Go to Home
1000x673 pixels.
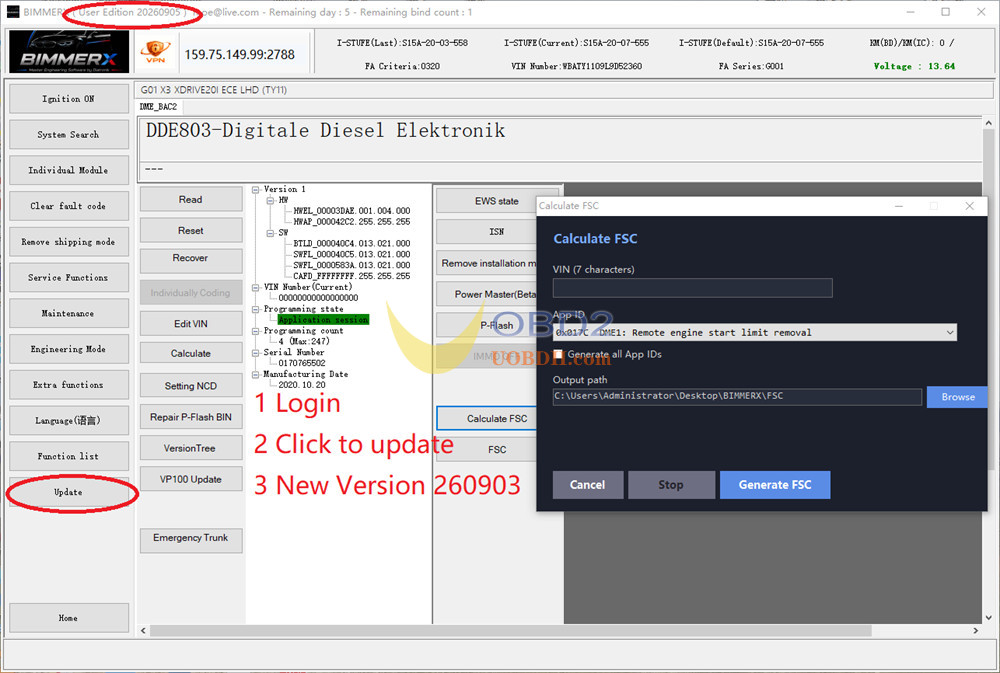(x=69, y=618)
